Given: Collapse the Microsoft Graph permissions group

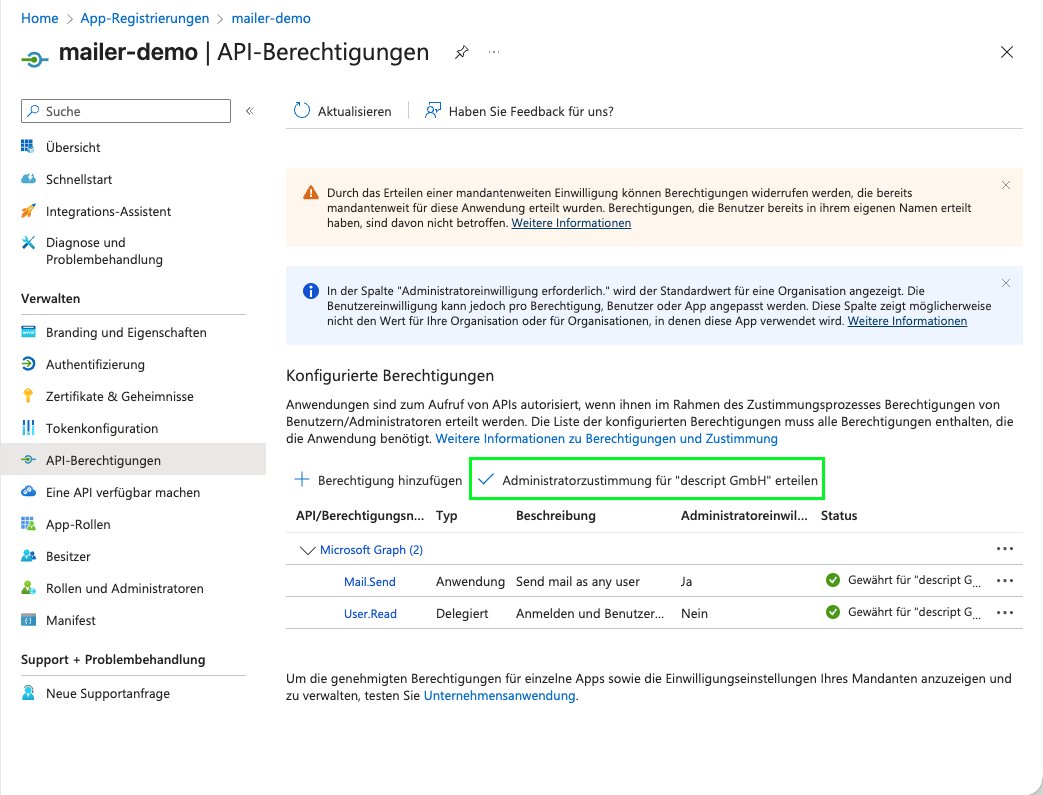Looking at the screenshot, I should [309, 549].
